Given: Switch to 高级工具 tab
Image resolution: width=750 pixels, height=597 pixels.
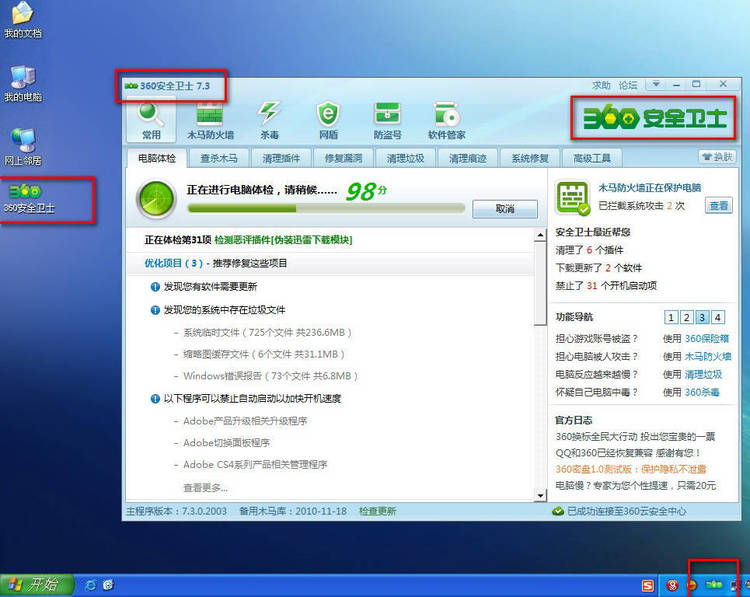Looking at the screenshot, I should point(592,158).
